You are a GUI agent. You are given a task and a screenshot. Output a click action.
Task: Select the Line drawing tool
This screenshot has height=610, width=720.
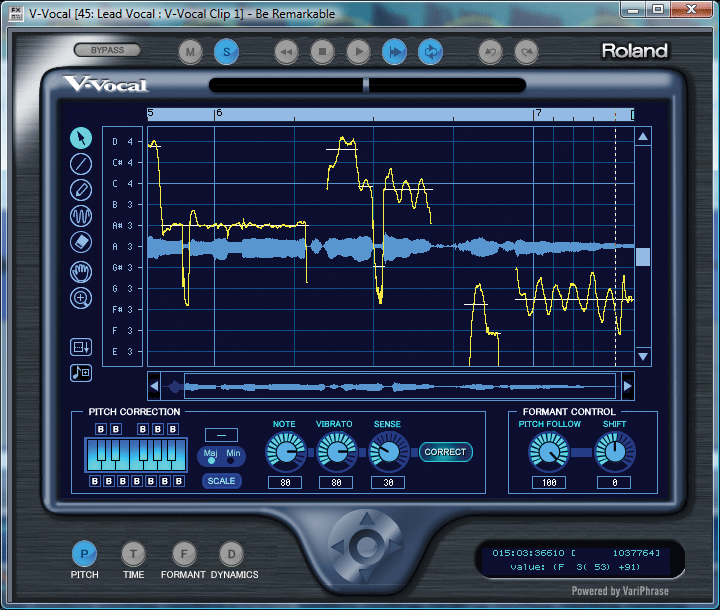pyautogui.click(x=81, y=164)
